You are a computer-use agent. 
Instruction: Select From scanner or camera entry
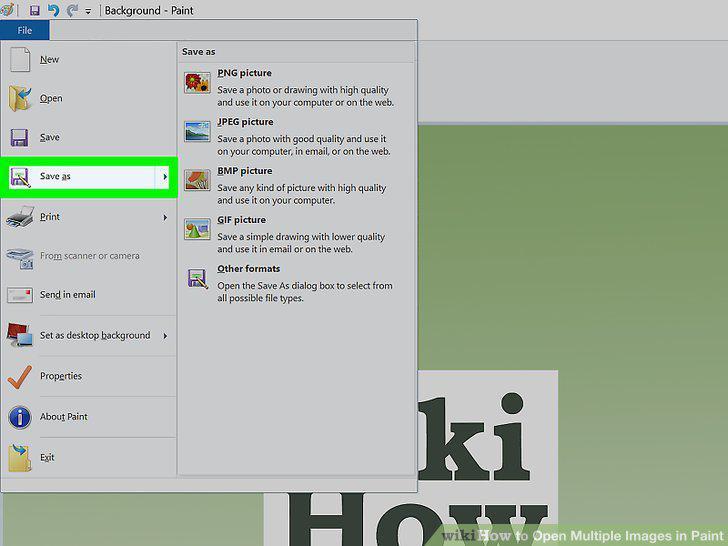tap(88, 256)
